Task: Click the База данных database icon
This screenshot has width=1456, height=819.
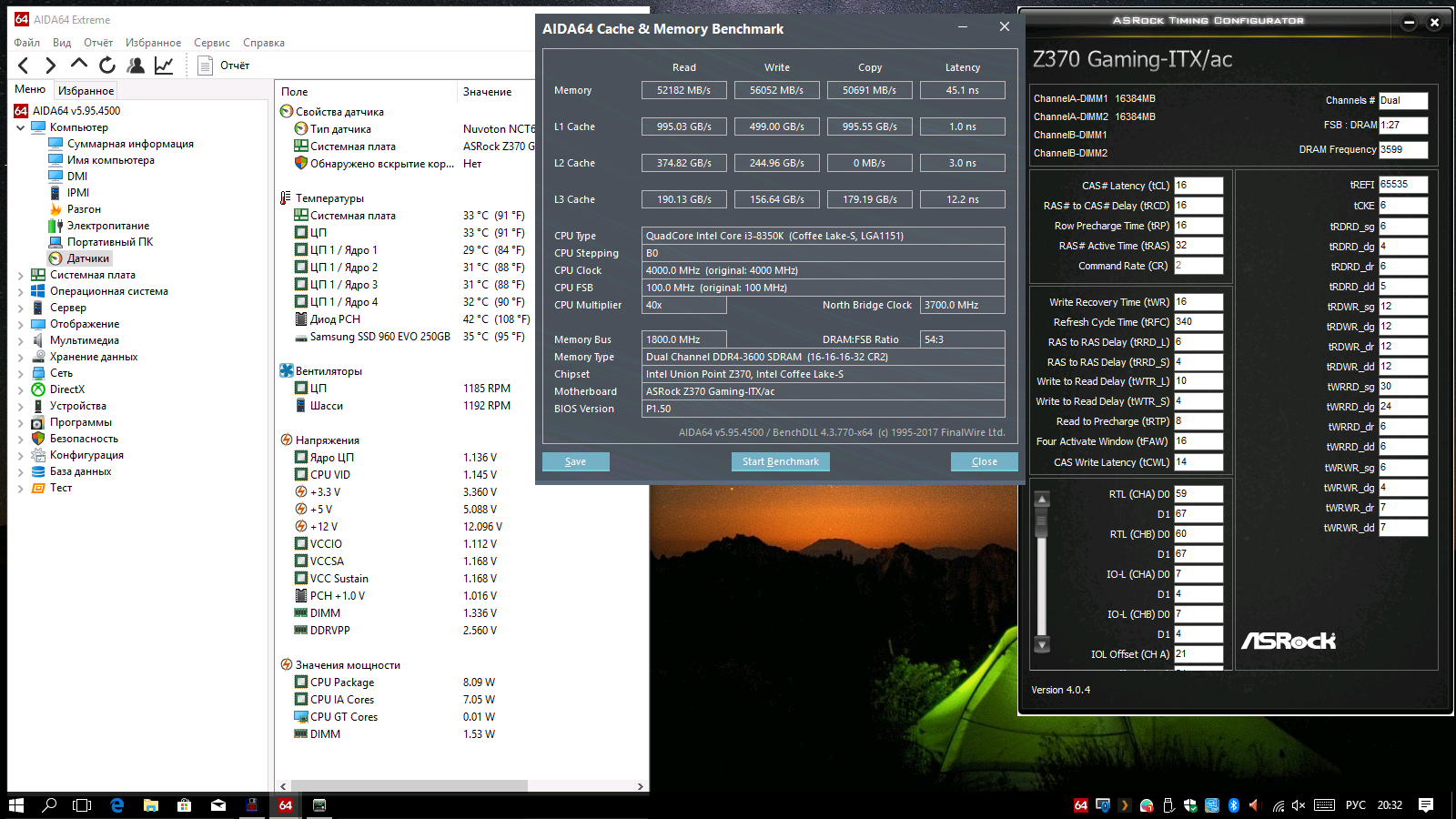Action: 38,471
